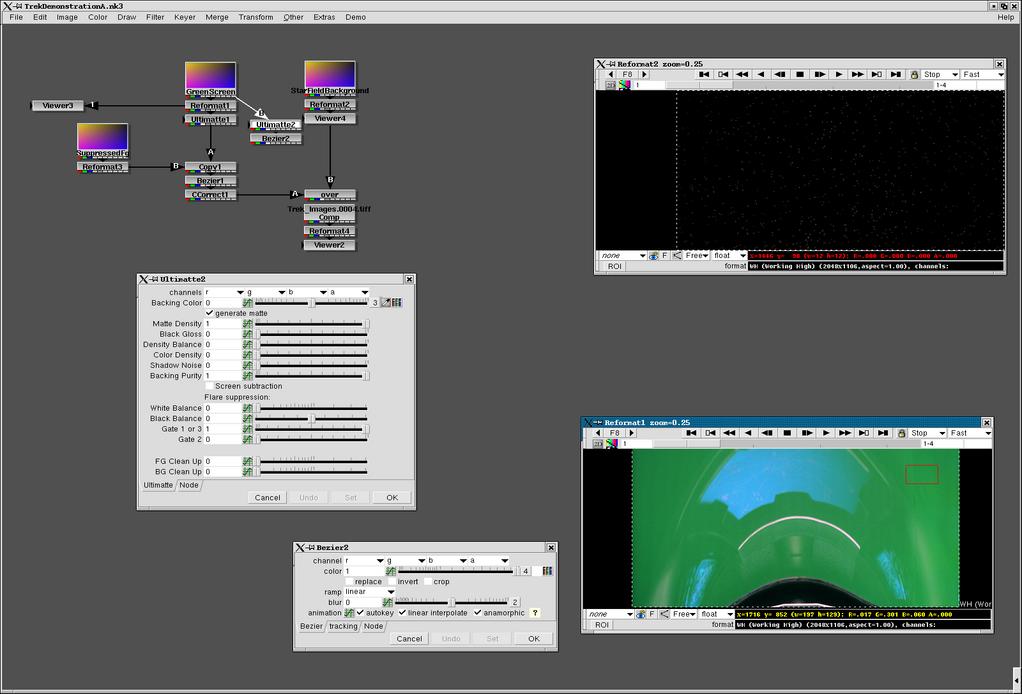
Task: Click the eyedropper icon beside Backing Color
Action: (386, 303)
